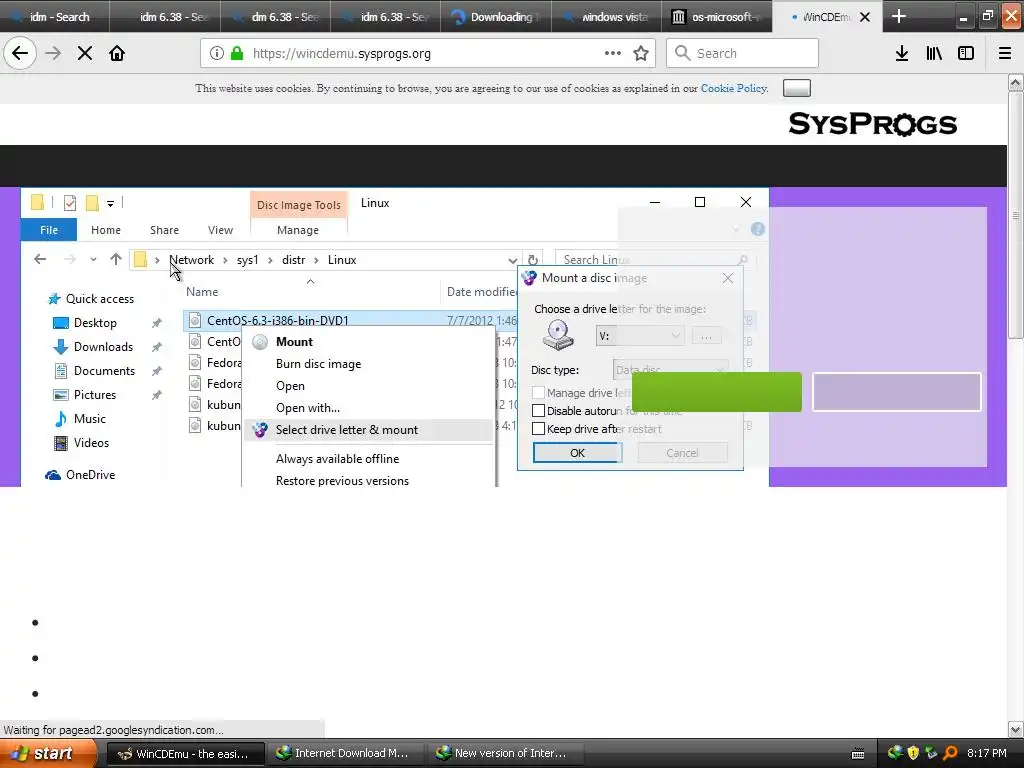The image size is (1024, 768).
Task: Open the Firefox downloads arrow
Action: click(902, 54)
